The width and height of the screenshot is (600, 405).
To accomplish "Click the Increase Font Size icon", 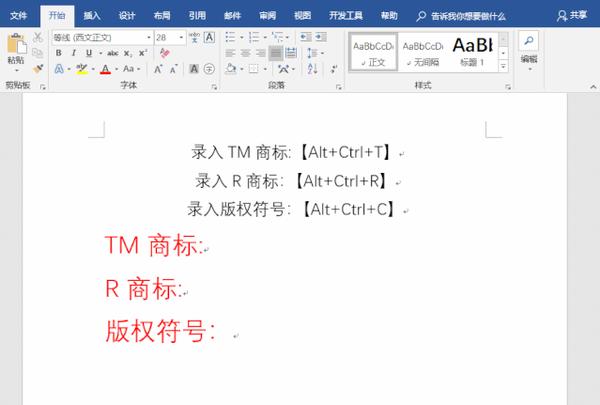I will pyautogui.click(x=158, y=69).
